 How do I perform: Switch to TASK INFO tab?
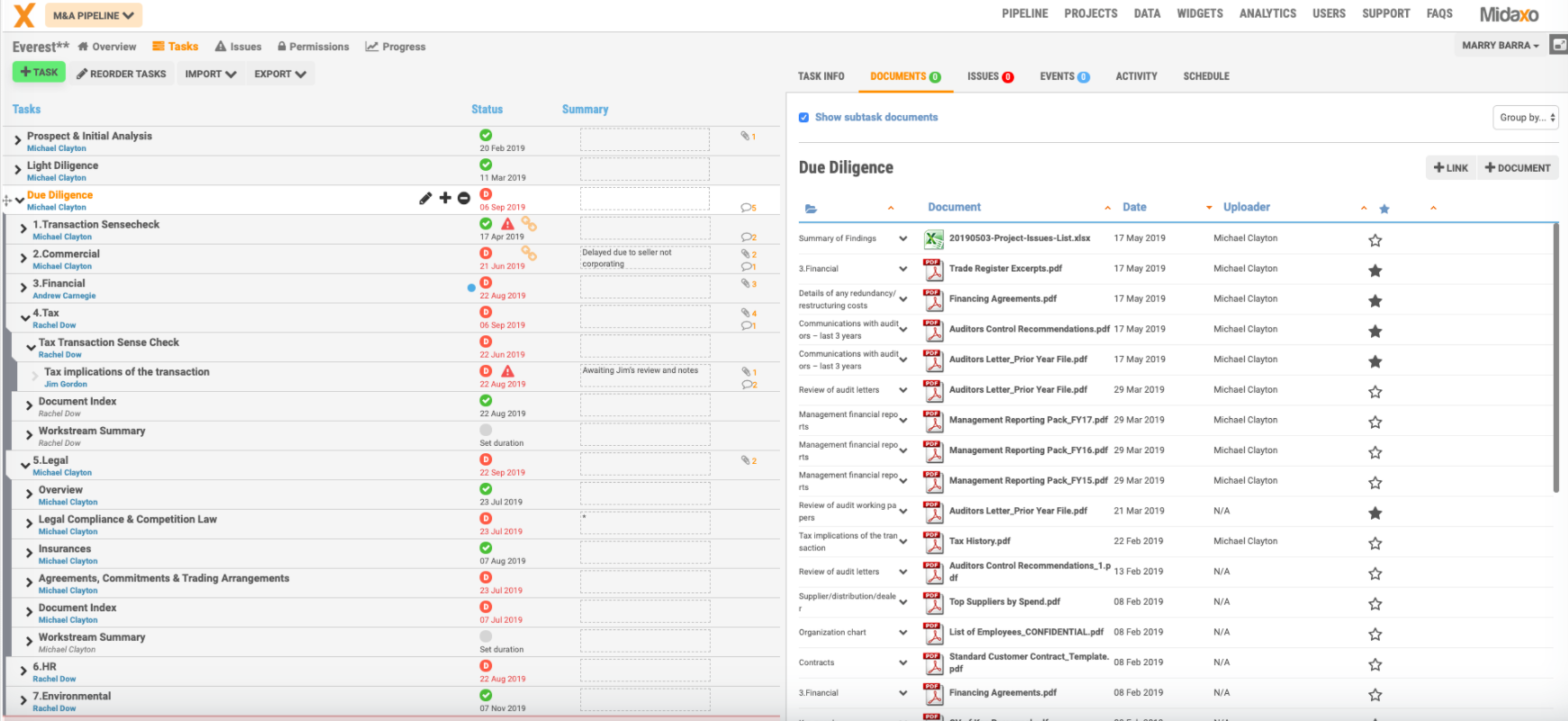(x=821, y=76)
